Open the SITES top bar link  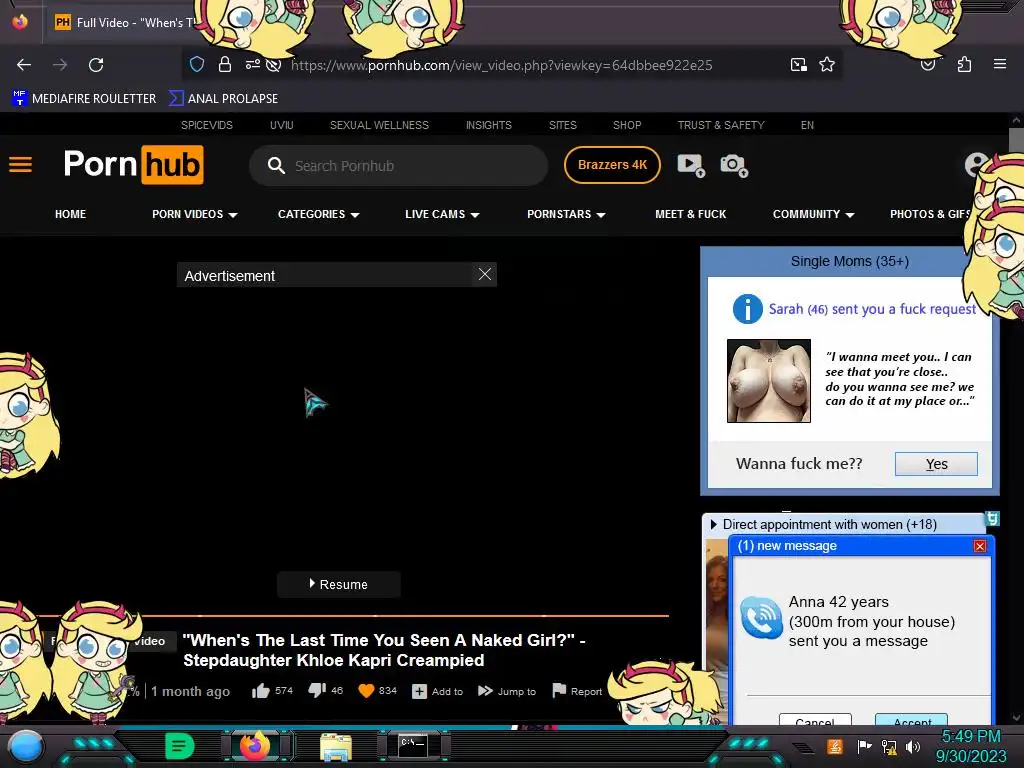click(x=563, y=125)
